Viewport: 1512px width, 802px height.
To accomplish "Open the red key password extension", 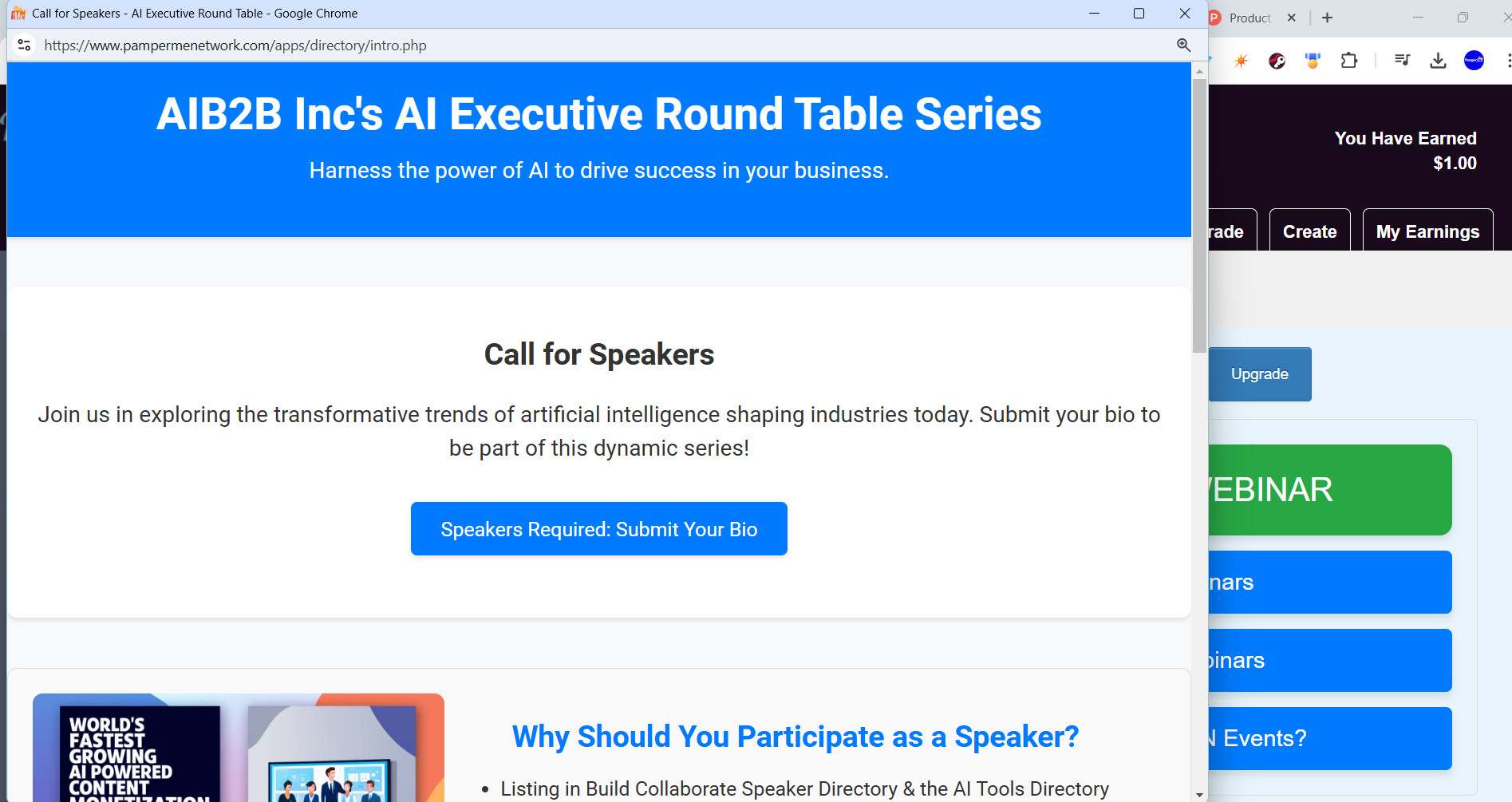I will pyautogui.click(x=1277, y=61).
